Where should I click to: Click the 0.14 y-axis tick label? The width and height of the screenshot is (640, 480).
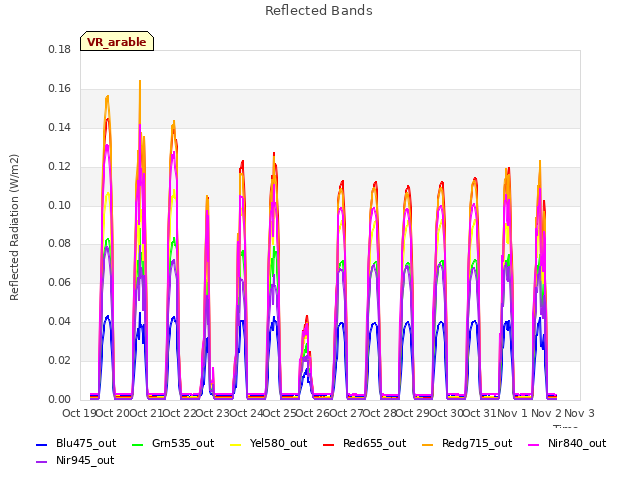pyautogui.click(x=59, y=127)
